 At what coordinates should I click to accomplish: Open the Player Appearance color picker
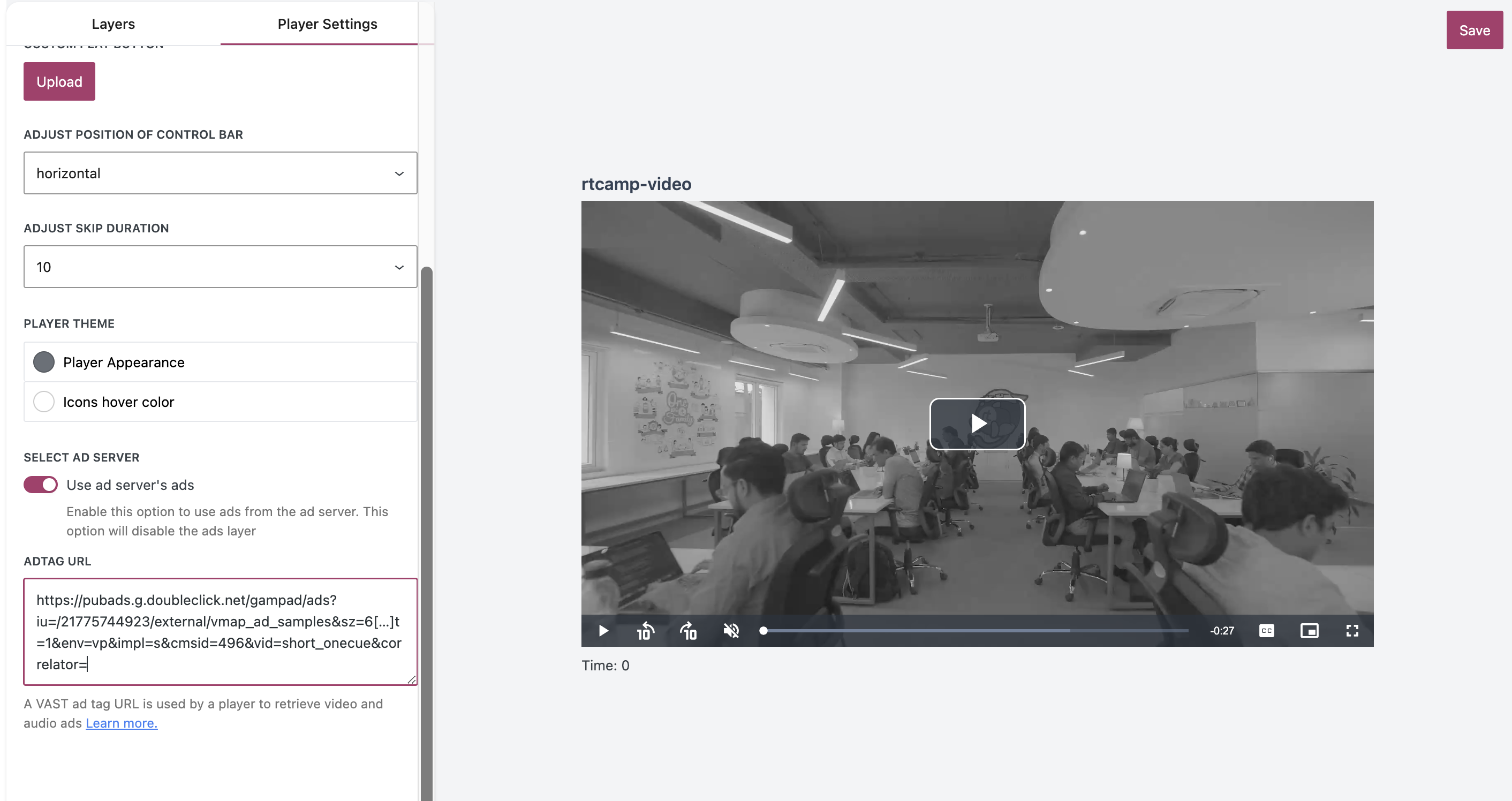(43, 361)
